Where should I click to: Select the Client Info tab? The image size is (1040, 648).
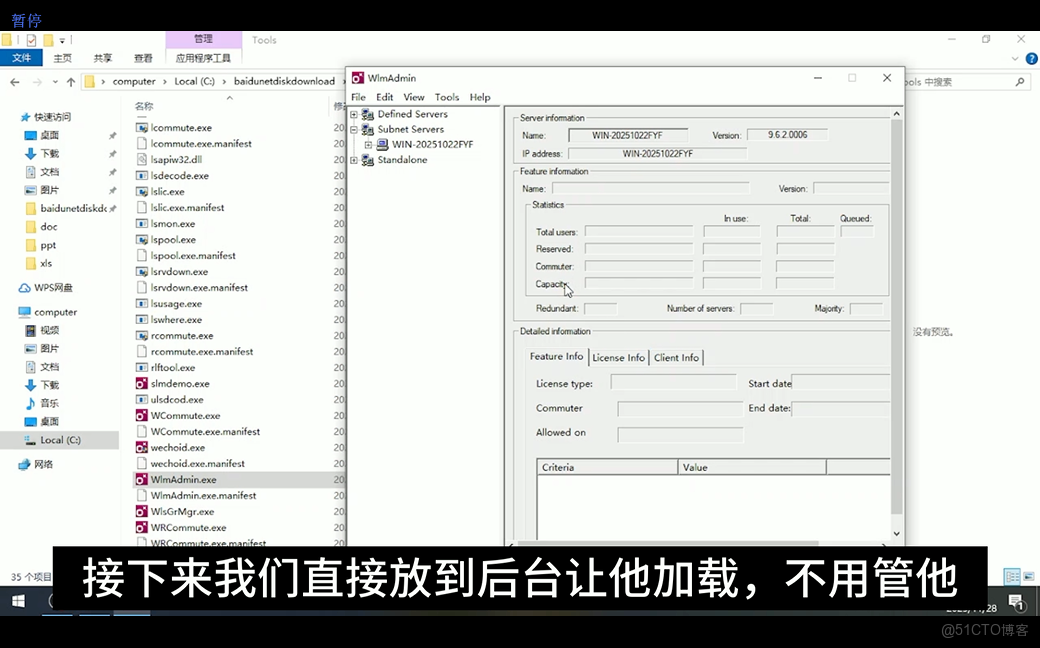676,357
